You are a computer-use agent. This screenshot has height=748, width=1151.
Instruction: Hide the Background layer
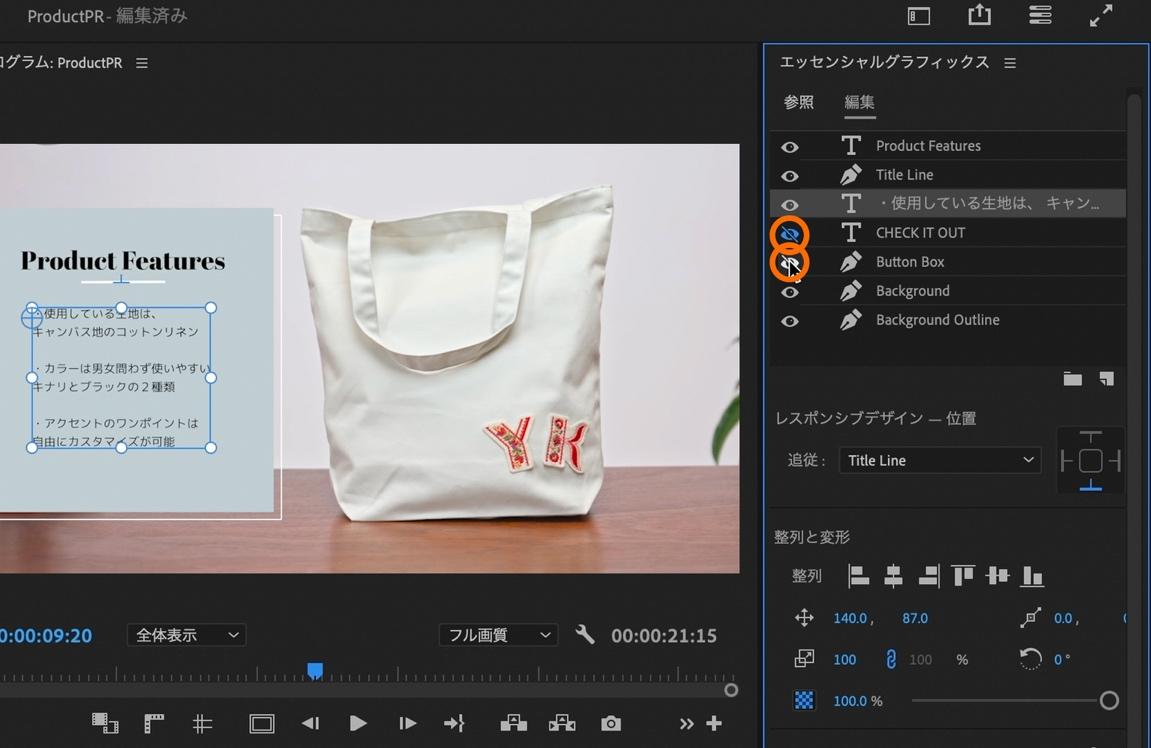[x=790, y=292]
